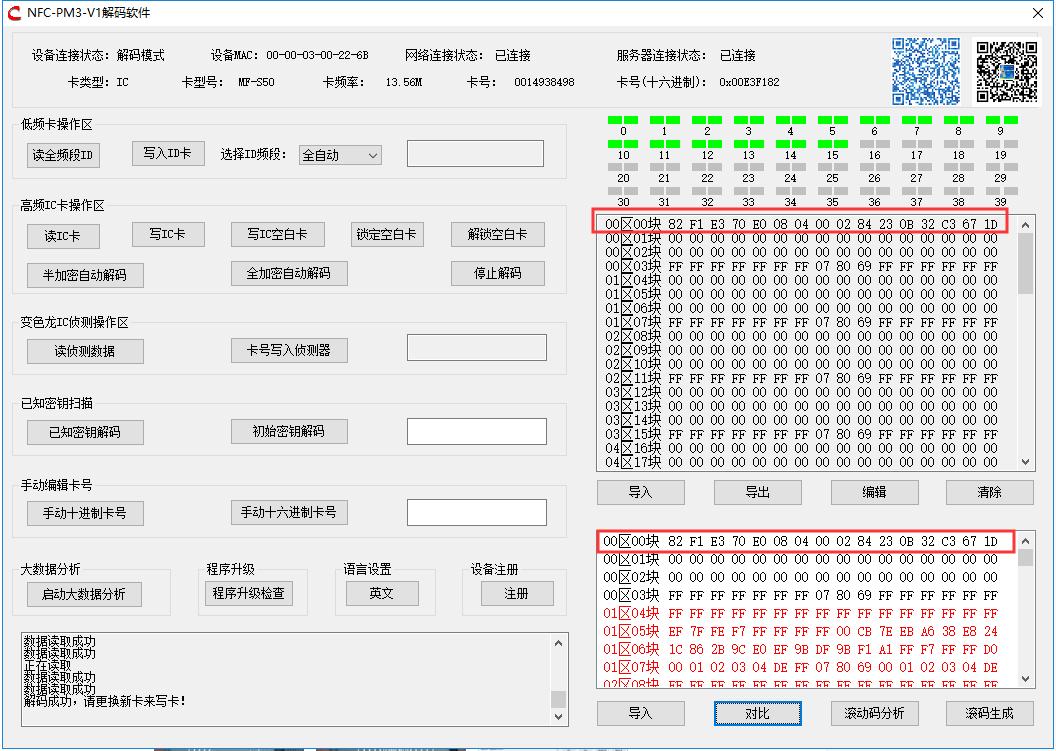The width and height of the screenshot is (1056, 751).
Task: Click the 初始密钥解码 button
Action: coord(289,431)
